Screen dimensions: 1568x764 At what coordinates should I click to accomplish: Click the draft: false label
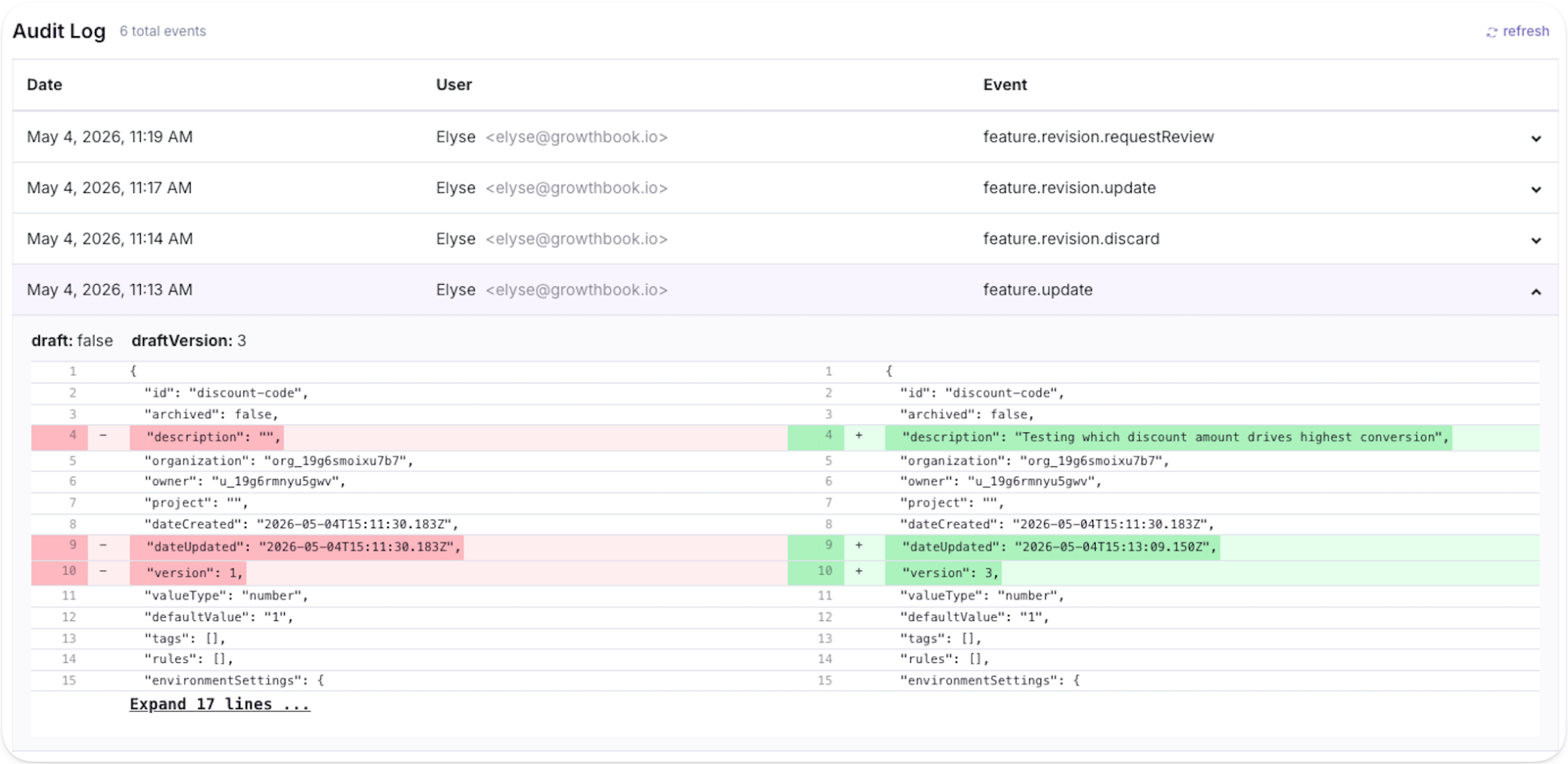click(x=72, y=341)
